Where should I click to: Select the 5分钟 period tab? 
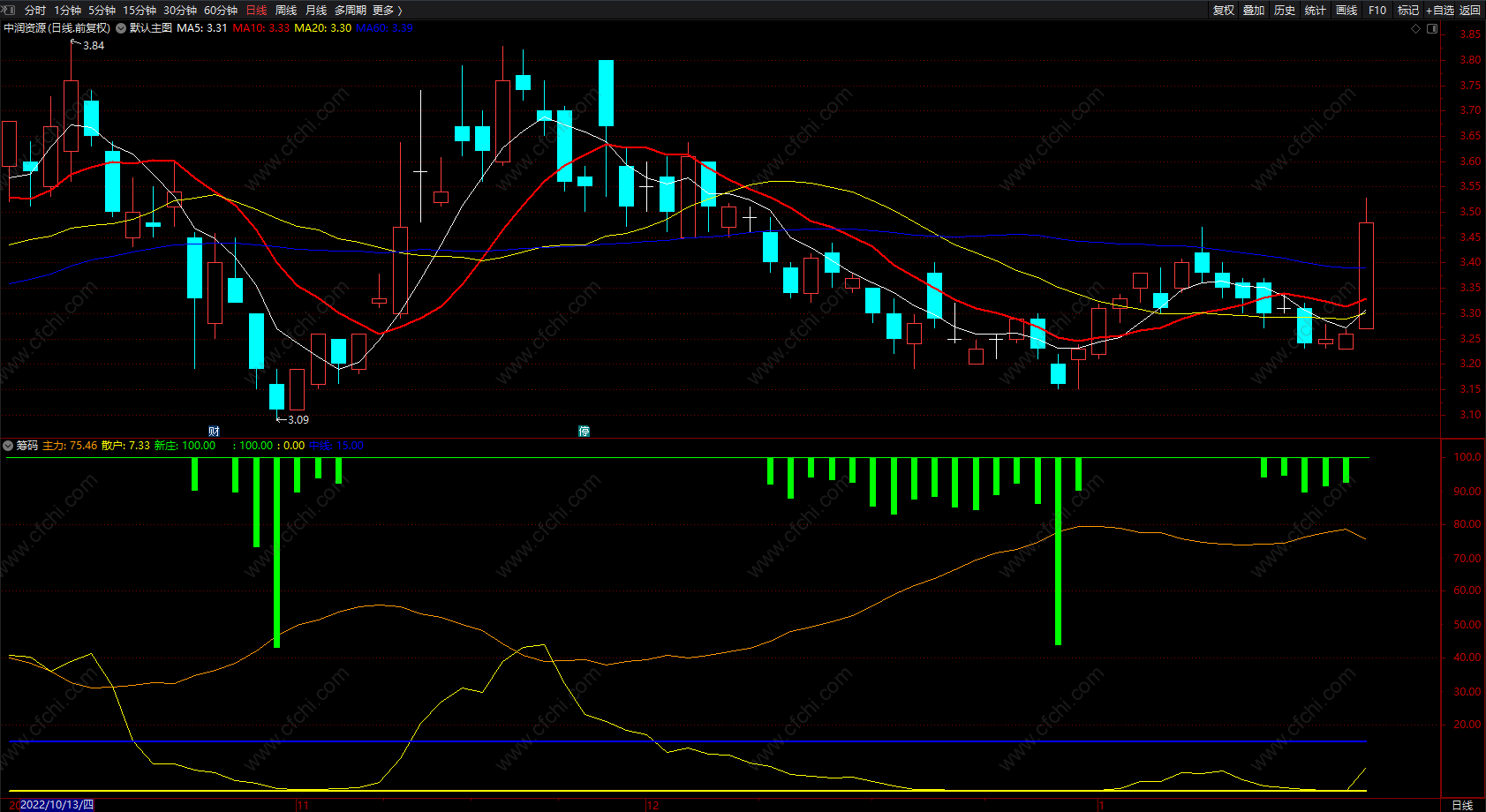coord(102,10)
